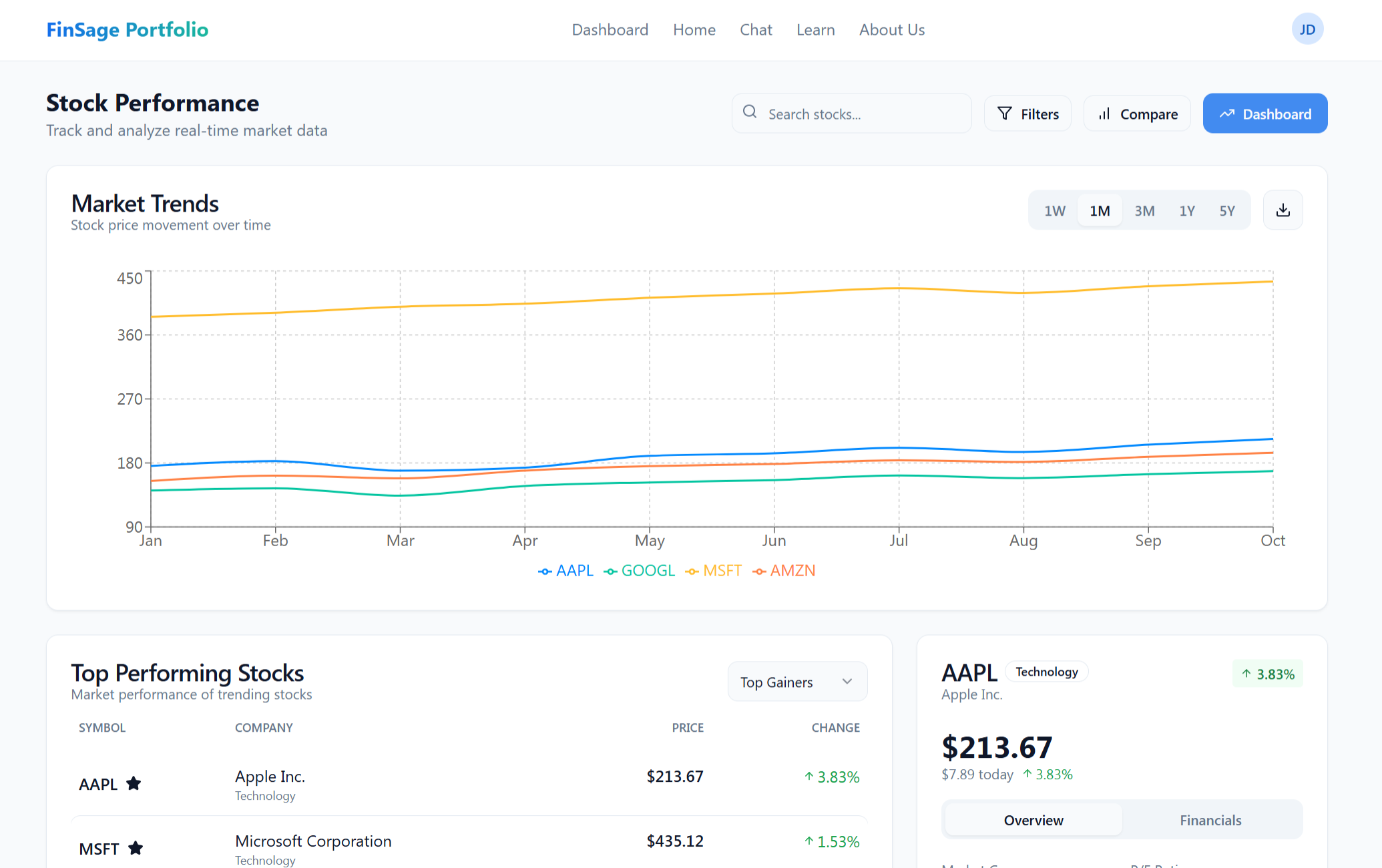Go to the Chat page
The image size is (1382, 868).
(756, 30)
